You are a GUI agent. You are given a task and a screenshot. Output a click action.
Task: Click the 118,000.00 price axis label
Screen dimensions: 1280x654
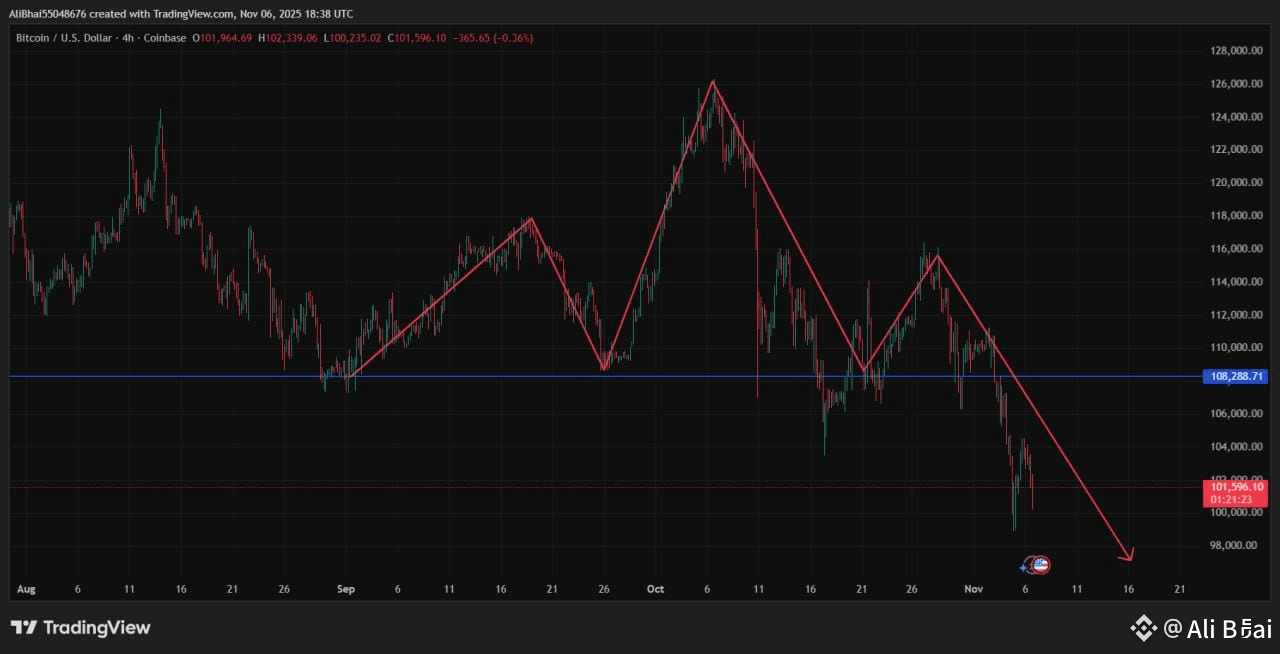coord(1236,216)
